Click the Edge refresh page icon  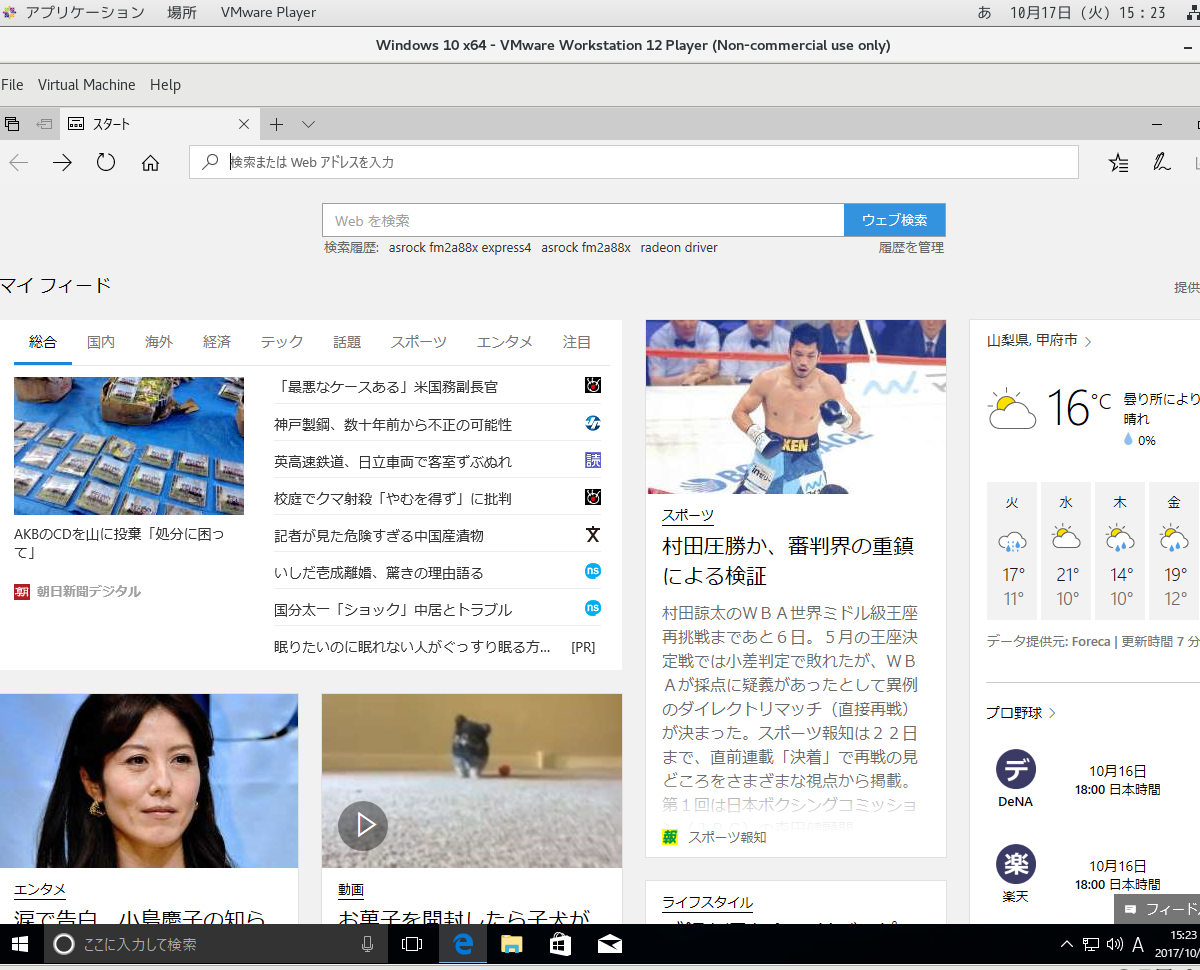click(106, 162)
